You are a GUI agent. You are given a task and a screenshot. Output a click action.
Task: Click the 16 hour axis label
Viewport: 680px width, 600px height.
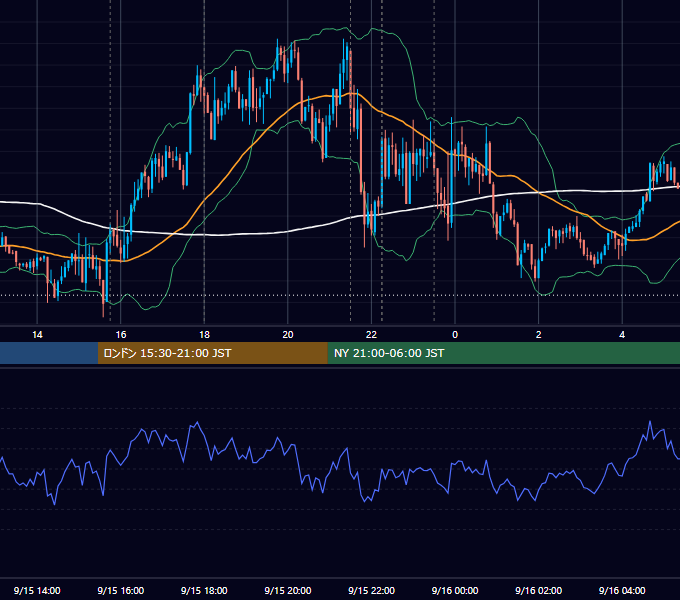point(121,335)
